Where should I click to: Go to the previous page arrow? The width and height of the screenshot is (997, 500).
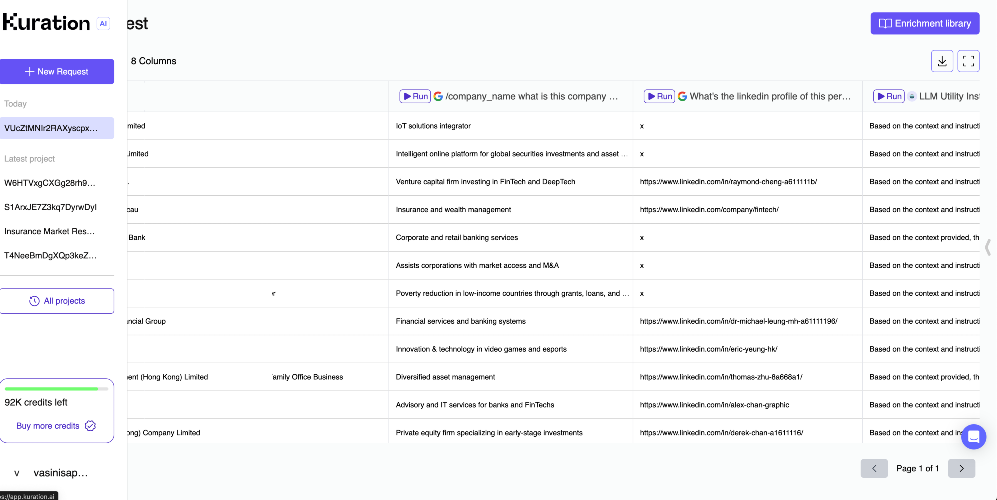[x=874, y=468]
